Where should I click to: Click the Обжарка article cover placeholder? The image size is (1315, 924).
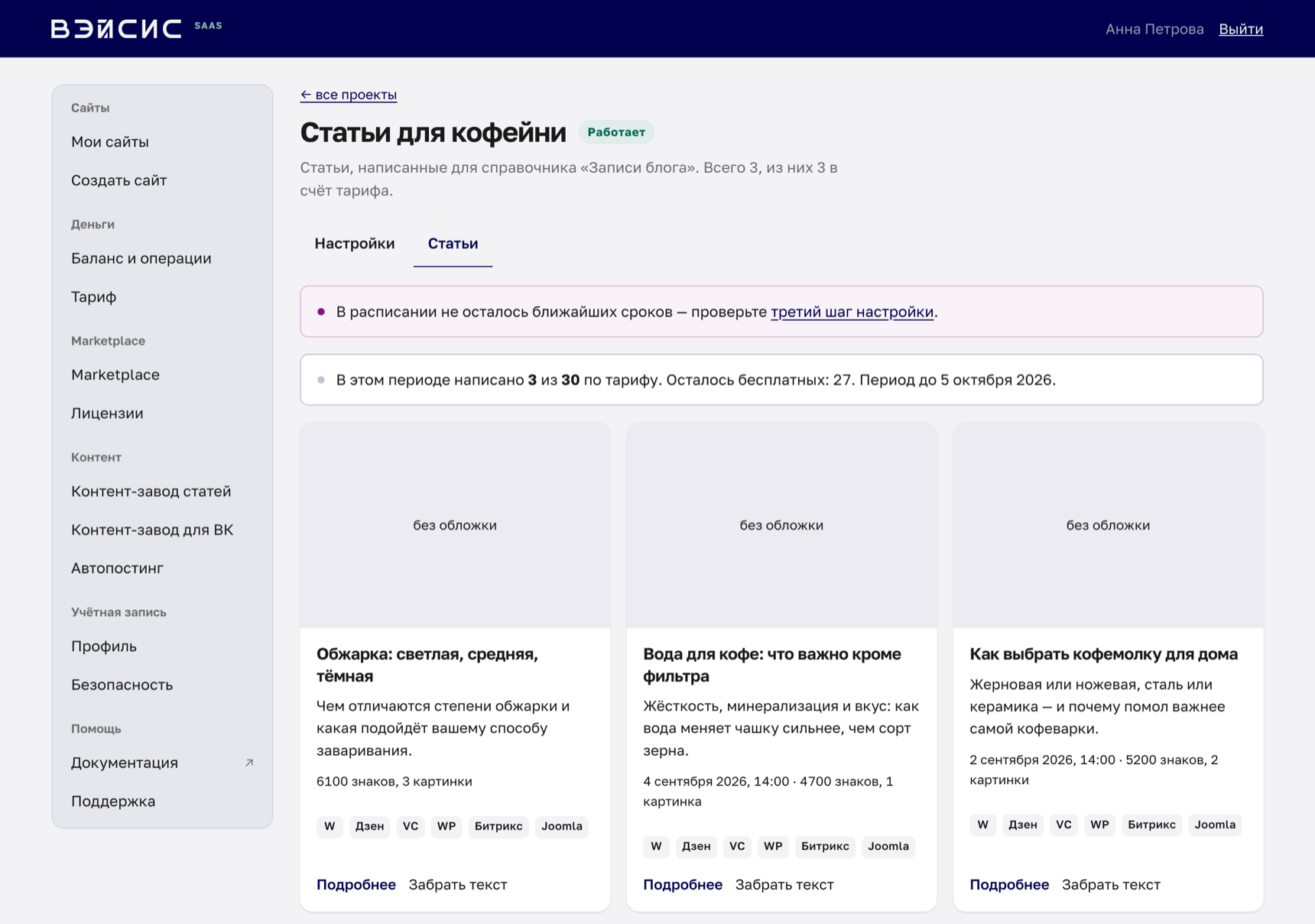pyautogui.click(x=455, y=525)
